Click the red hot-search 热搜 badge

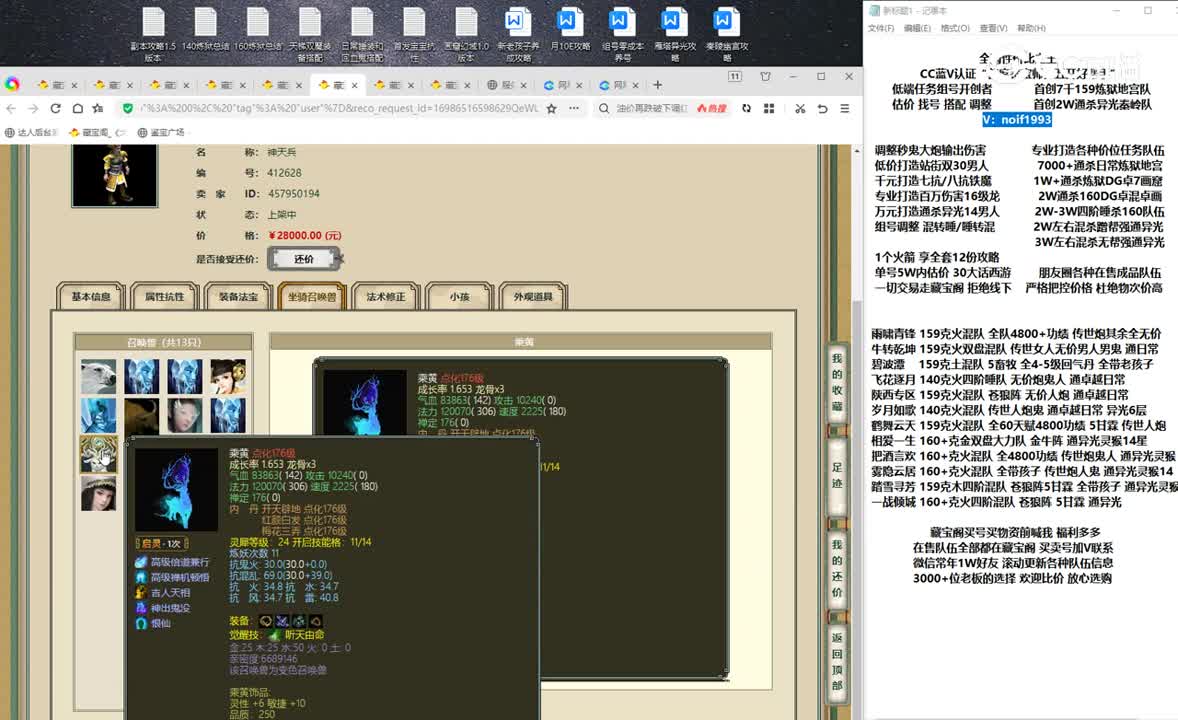pyautogui.click(x=711, y=108)
